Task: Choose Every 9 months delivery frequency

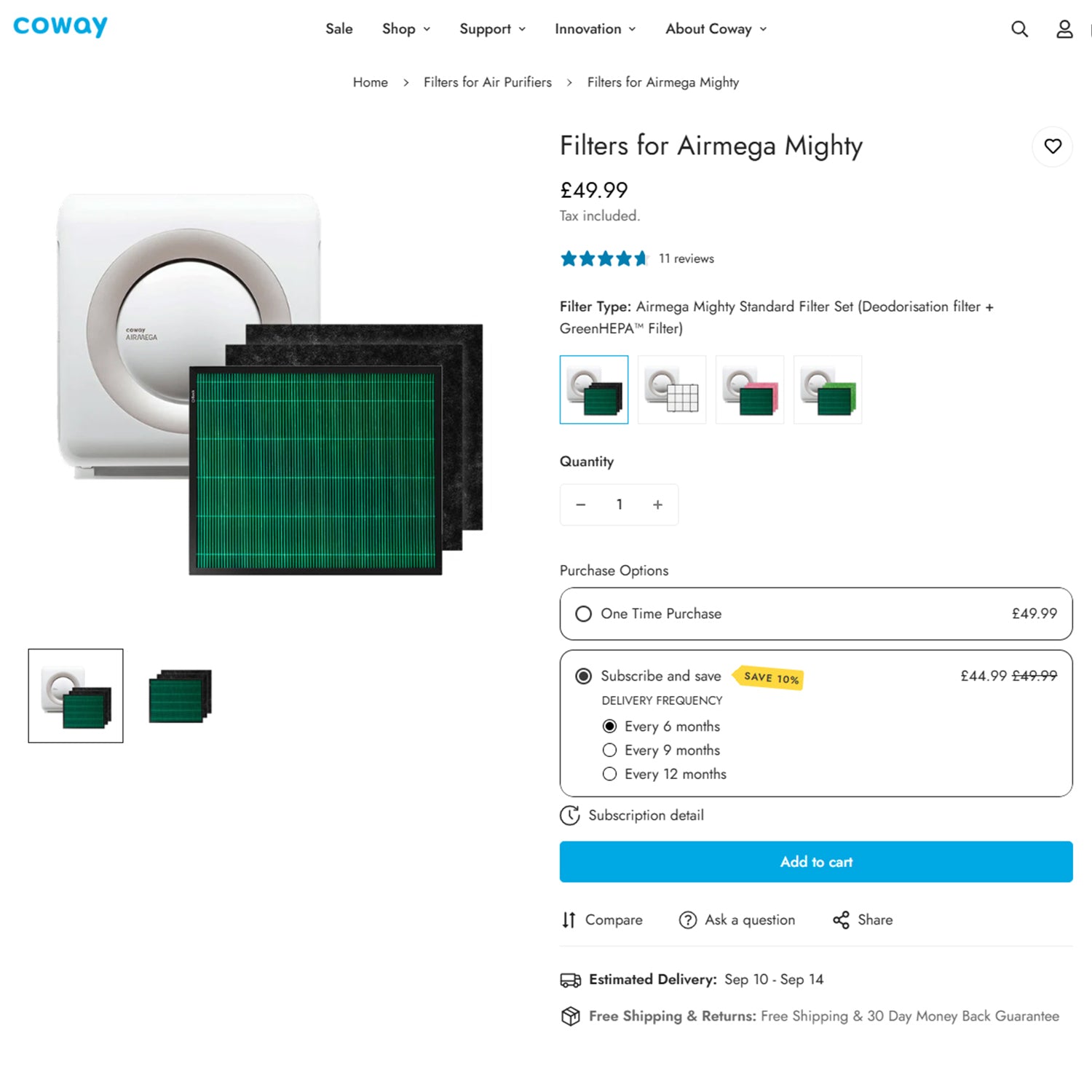Action: click(x=610, y=750)
